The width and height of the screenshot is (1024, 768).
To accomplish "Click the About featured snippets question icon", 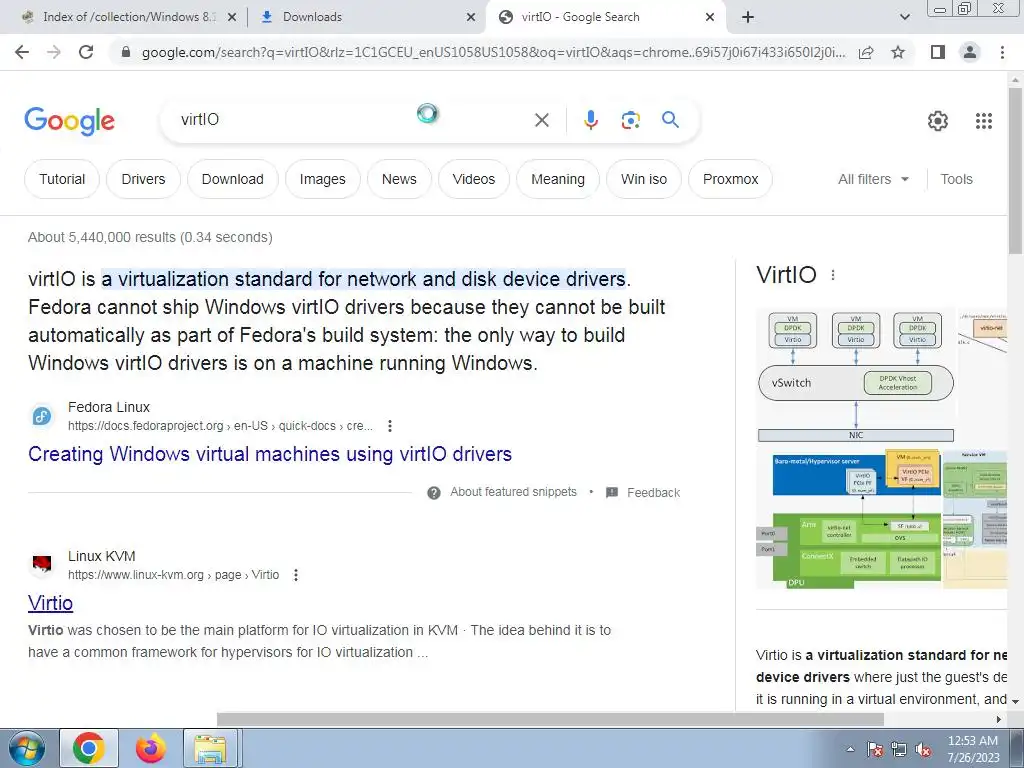I will (434, 492).
